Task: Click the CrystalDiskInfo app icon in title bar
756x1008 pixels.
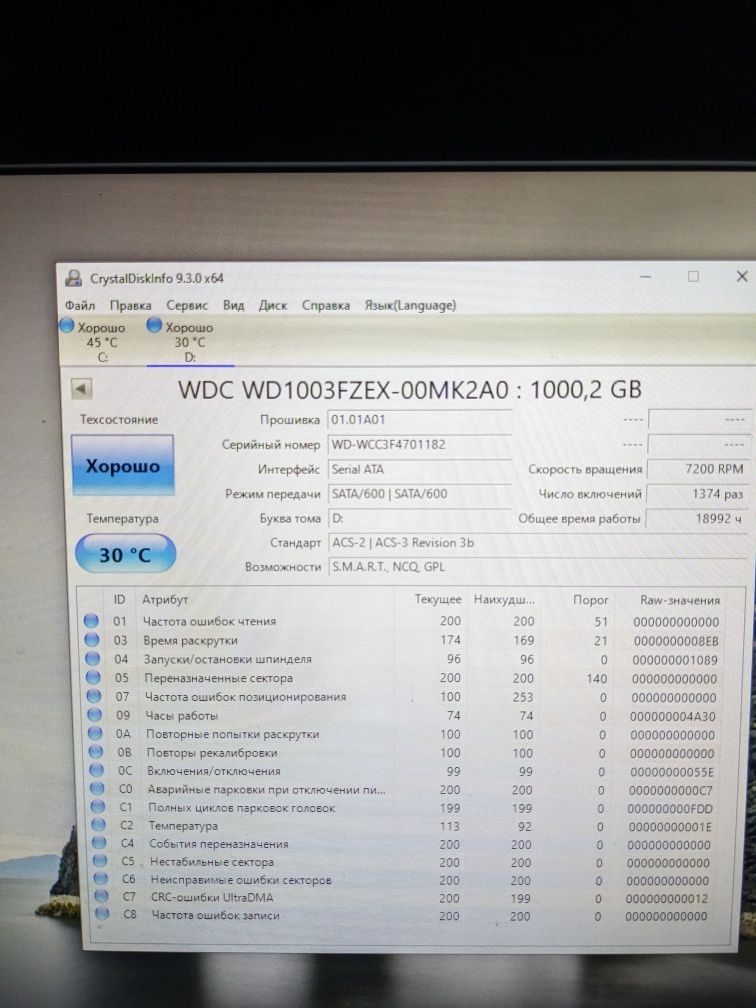Action: pyautogui.click(x=74, y=278)
